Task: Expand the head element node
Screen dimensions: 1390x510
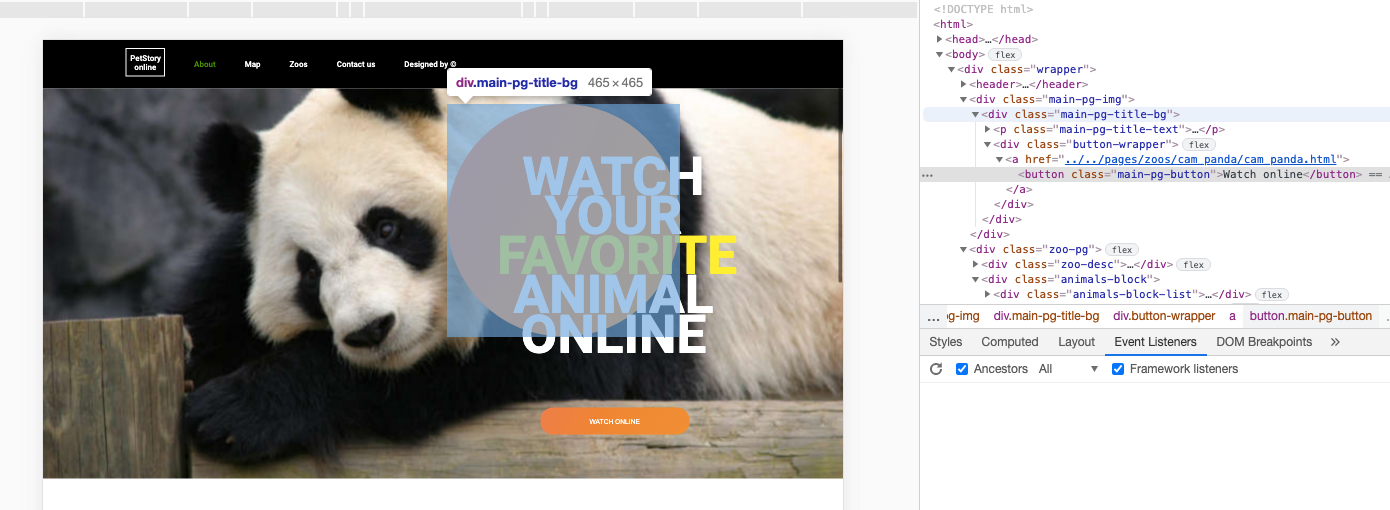Action: pos(940,40)
